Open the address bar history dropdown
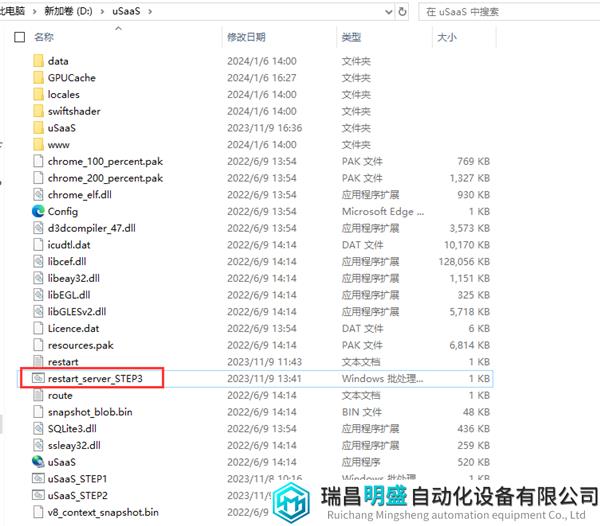 (x=388, y=12)
